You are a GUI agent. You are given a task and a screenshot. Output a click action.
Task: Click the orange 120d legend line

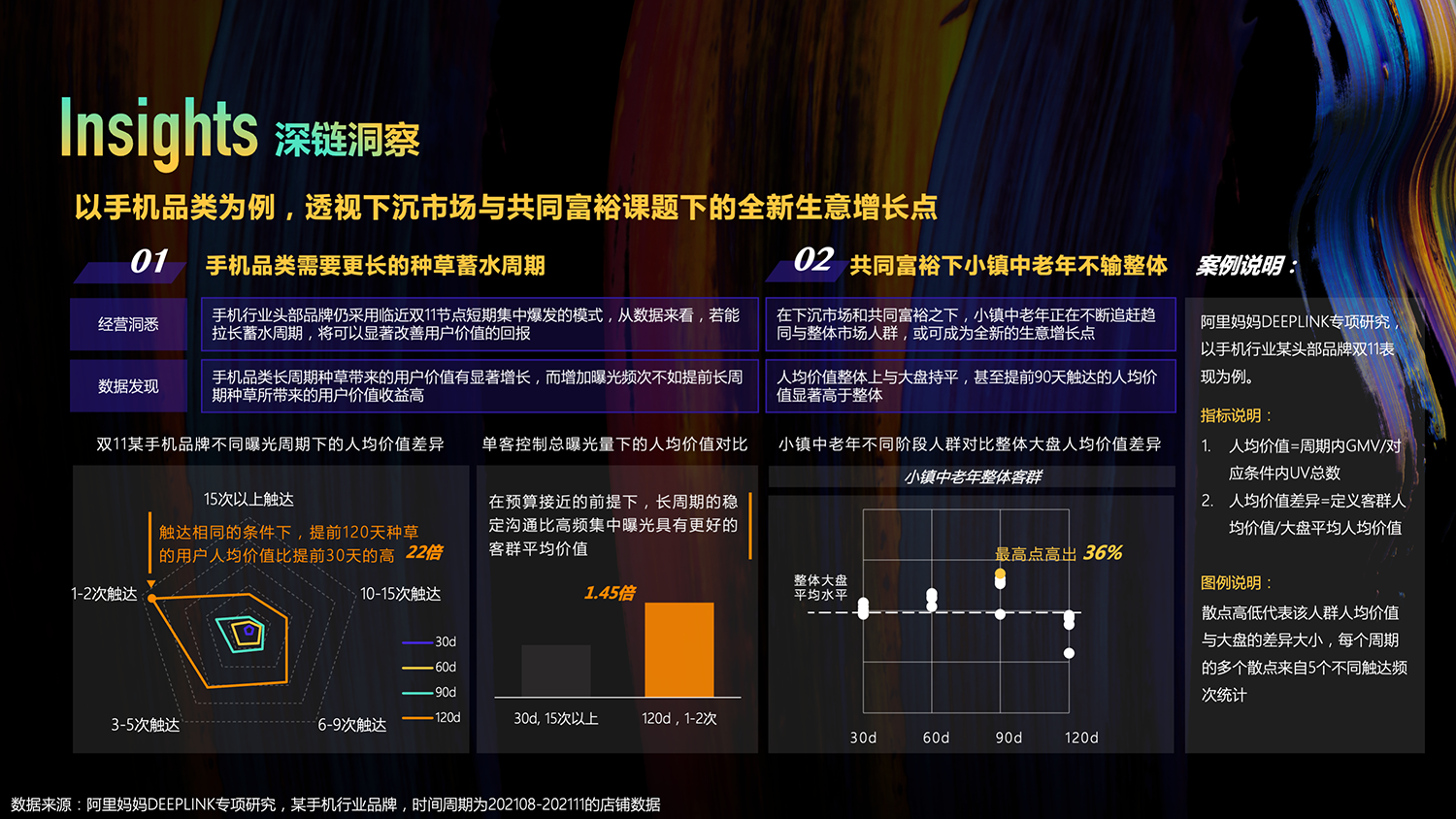418,718
